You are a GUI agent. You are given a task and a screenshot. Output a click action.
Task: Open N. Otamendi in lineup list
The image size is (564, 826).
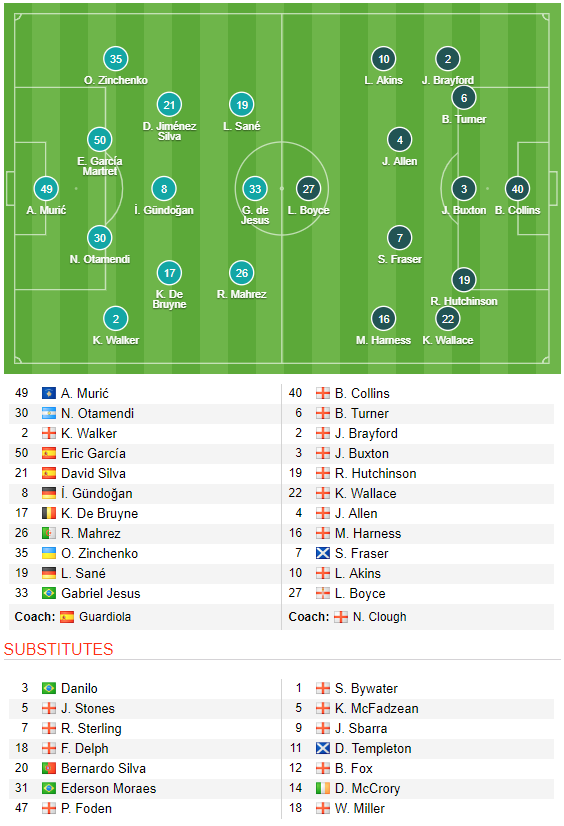(97, 414)
